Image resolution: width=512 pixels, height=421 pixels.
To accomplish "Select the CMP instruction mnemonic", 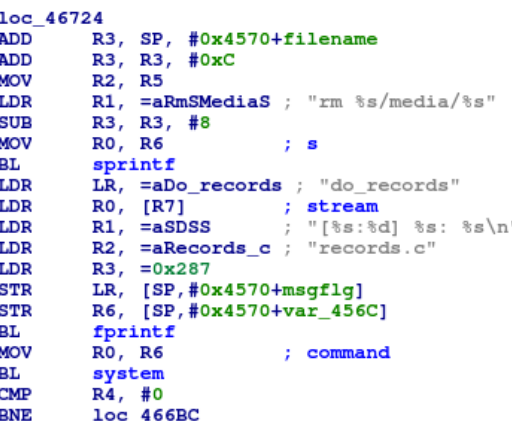I will (x=16, y=394).
